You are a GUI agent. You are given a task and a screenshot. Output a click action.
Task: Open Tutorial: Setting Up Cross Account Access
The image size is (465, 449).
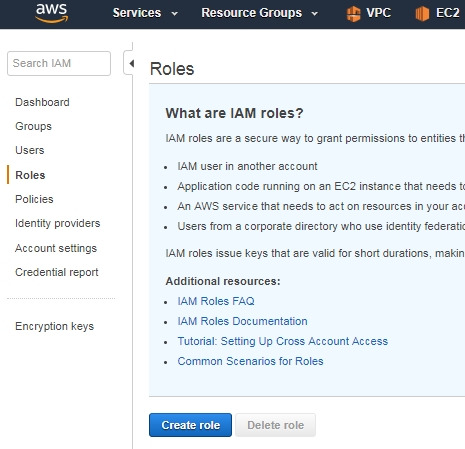(283, 341)
